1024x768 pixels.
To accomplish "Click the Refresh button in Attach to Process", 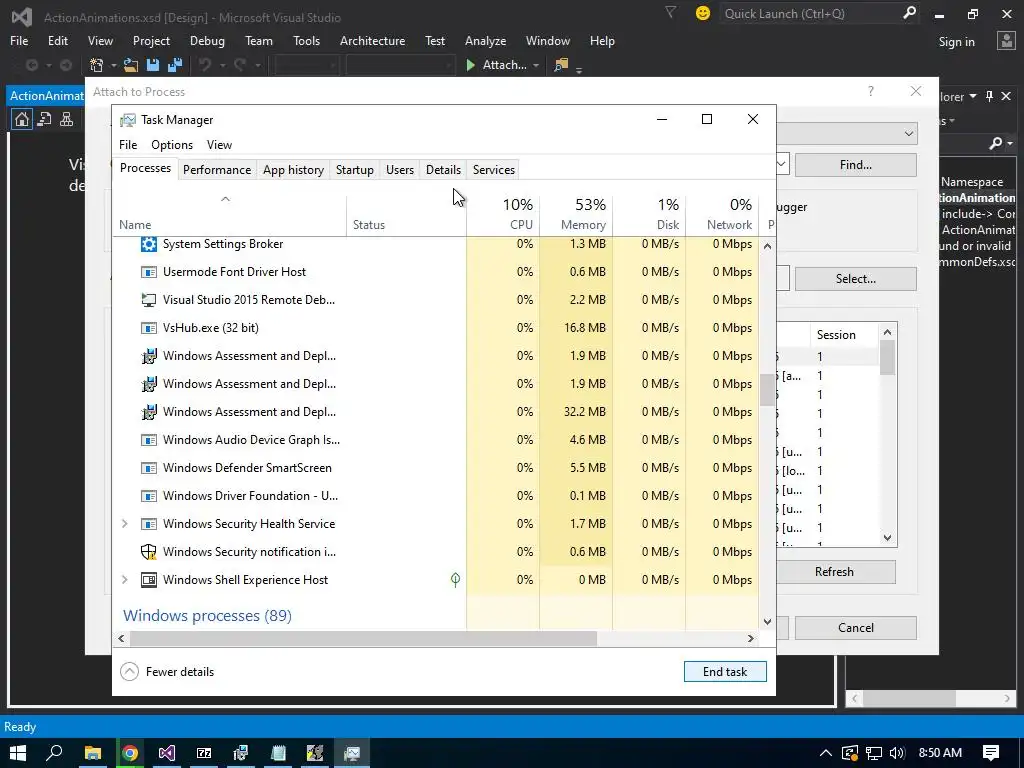I will pyautogui.click(x=834, y=571).
